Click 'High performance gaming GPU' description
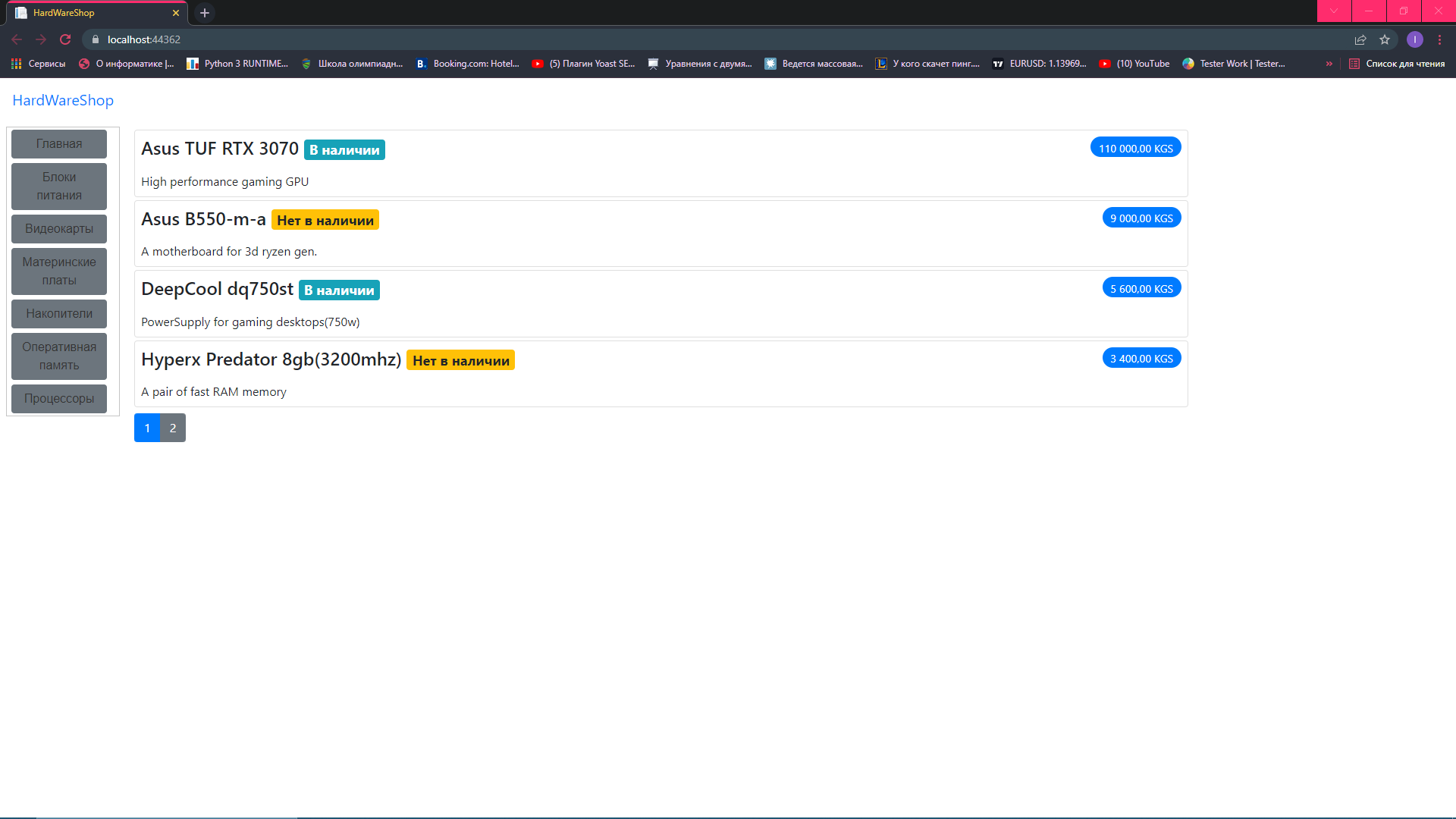The width and height of the screenshot is (1456, 819). tap(224, 182)
